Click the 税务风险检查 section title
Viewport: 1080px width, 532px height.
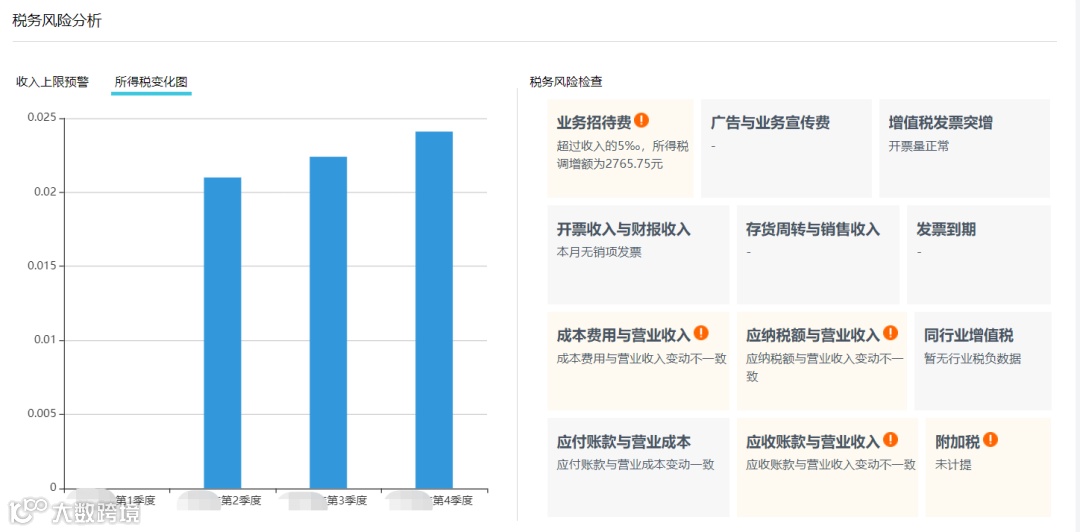pyautogui.click(x=565, y=82)
